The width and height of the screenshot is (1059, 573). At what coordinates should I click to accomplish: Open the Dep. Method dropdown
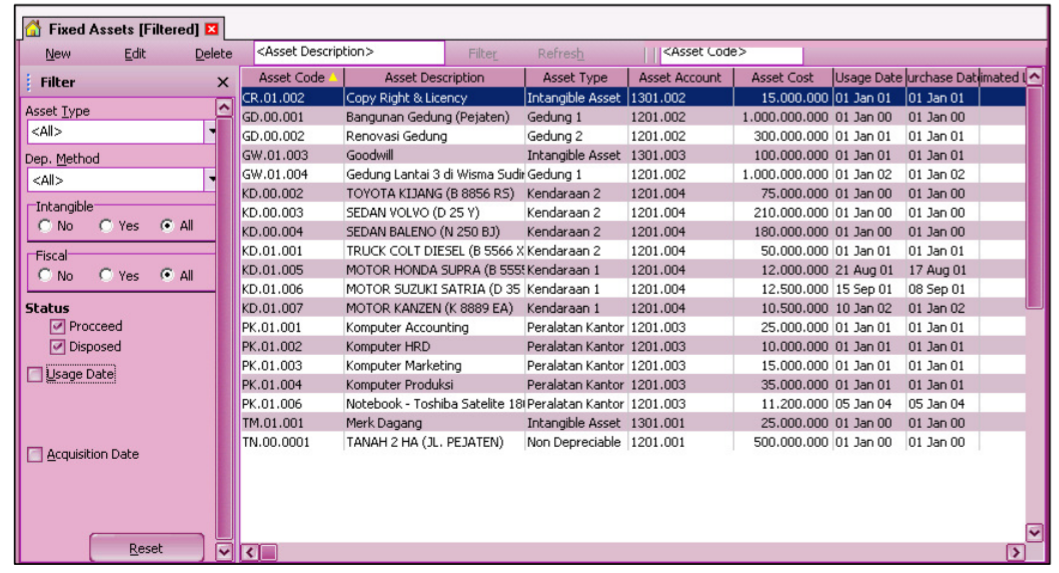click(x=212, y=180)
